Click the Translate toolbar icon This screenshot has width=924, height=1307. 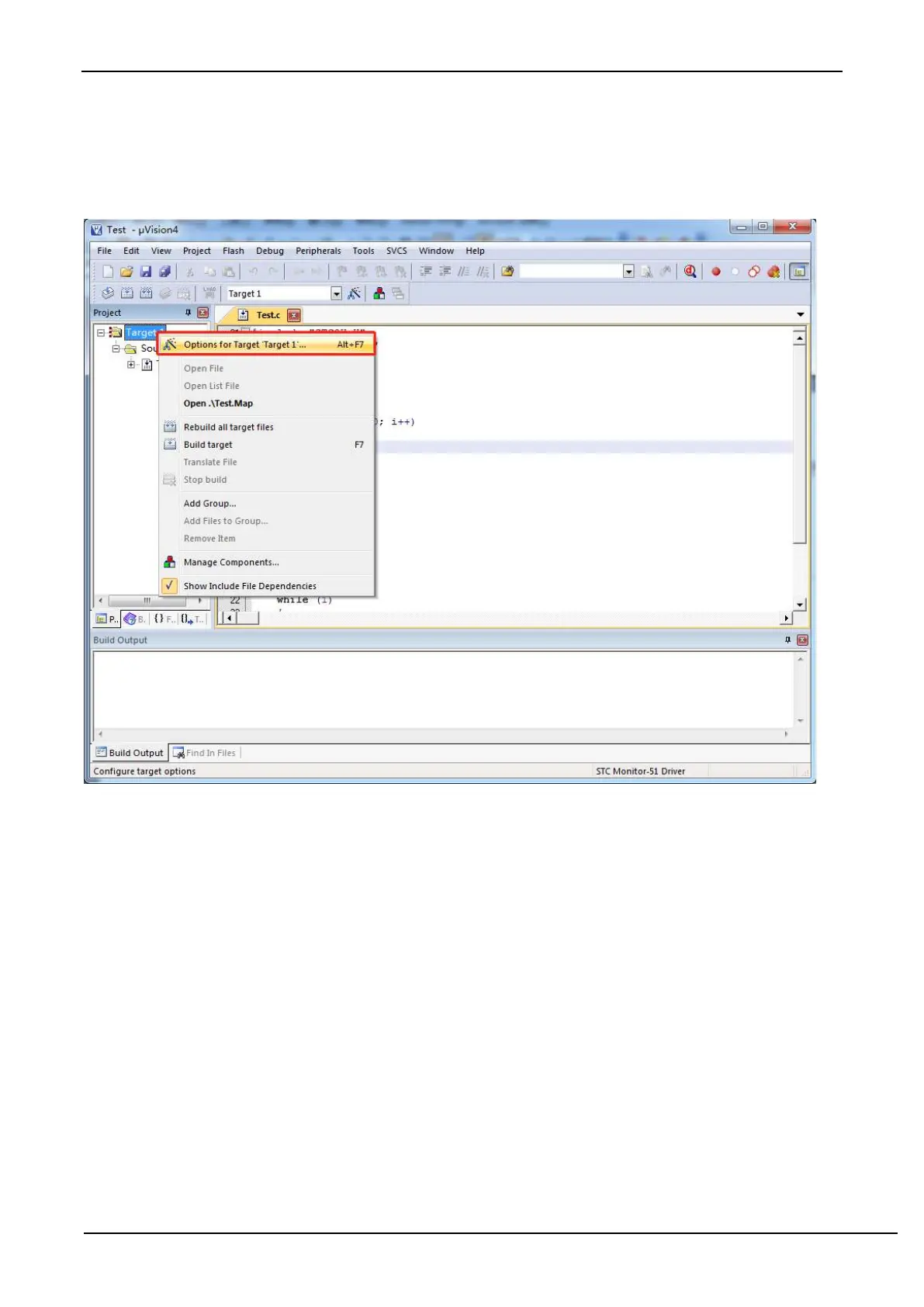point(108,293)
